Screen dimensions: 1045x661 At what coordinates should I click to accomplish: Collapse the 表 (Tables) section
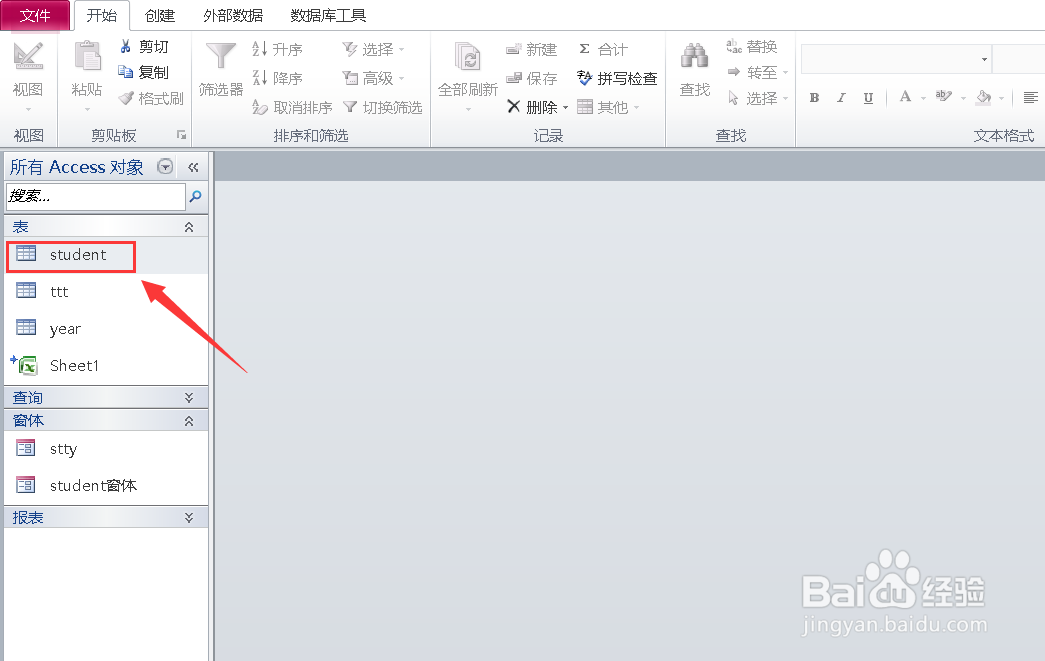[x=188, y=226]
